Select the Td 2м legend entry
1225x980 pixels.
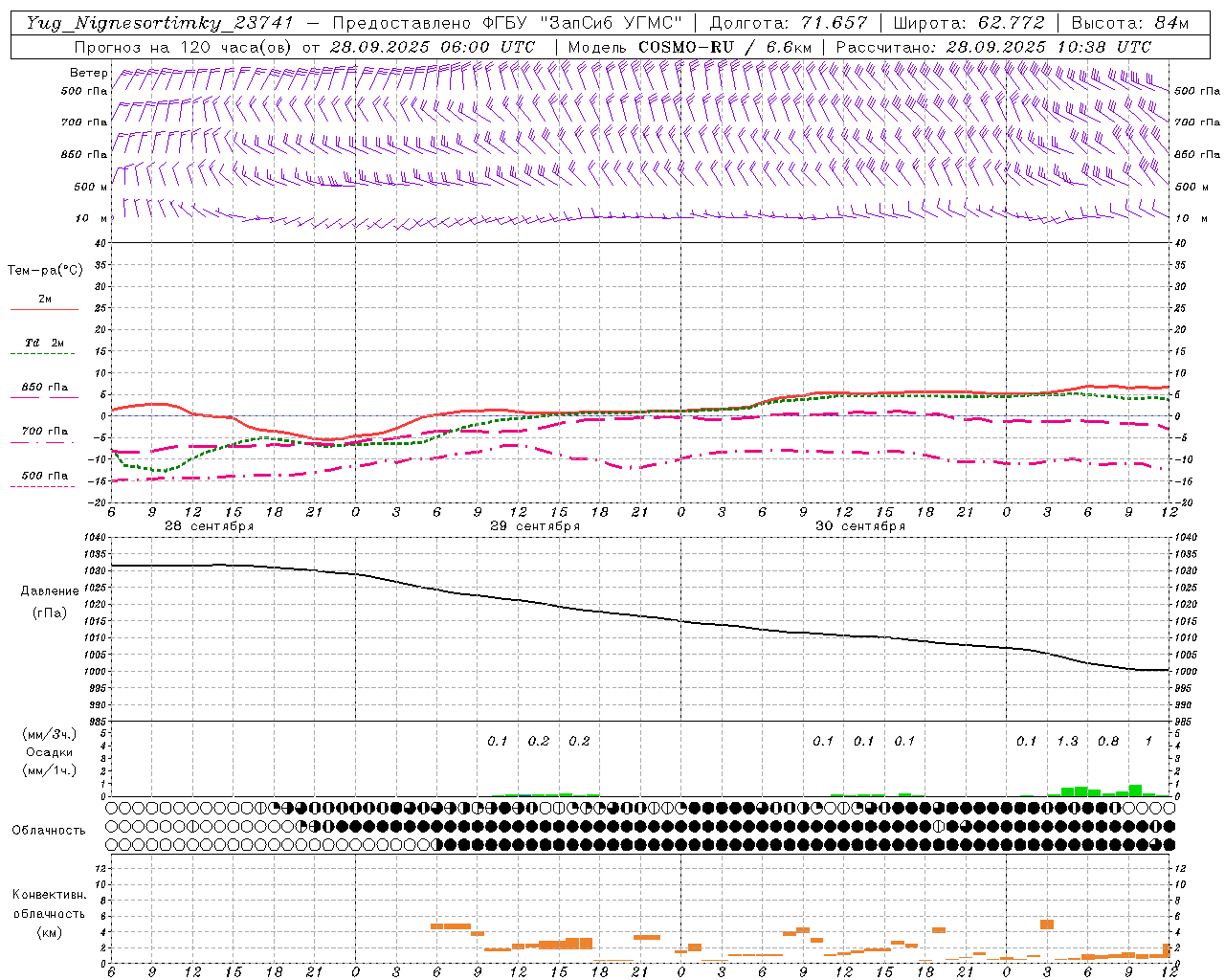[x=44, y=343]
